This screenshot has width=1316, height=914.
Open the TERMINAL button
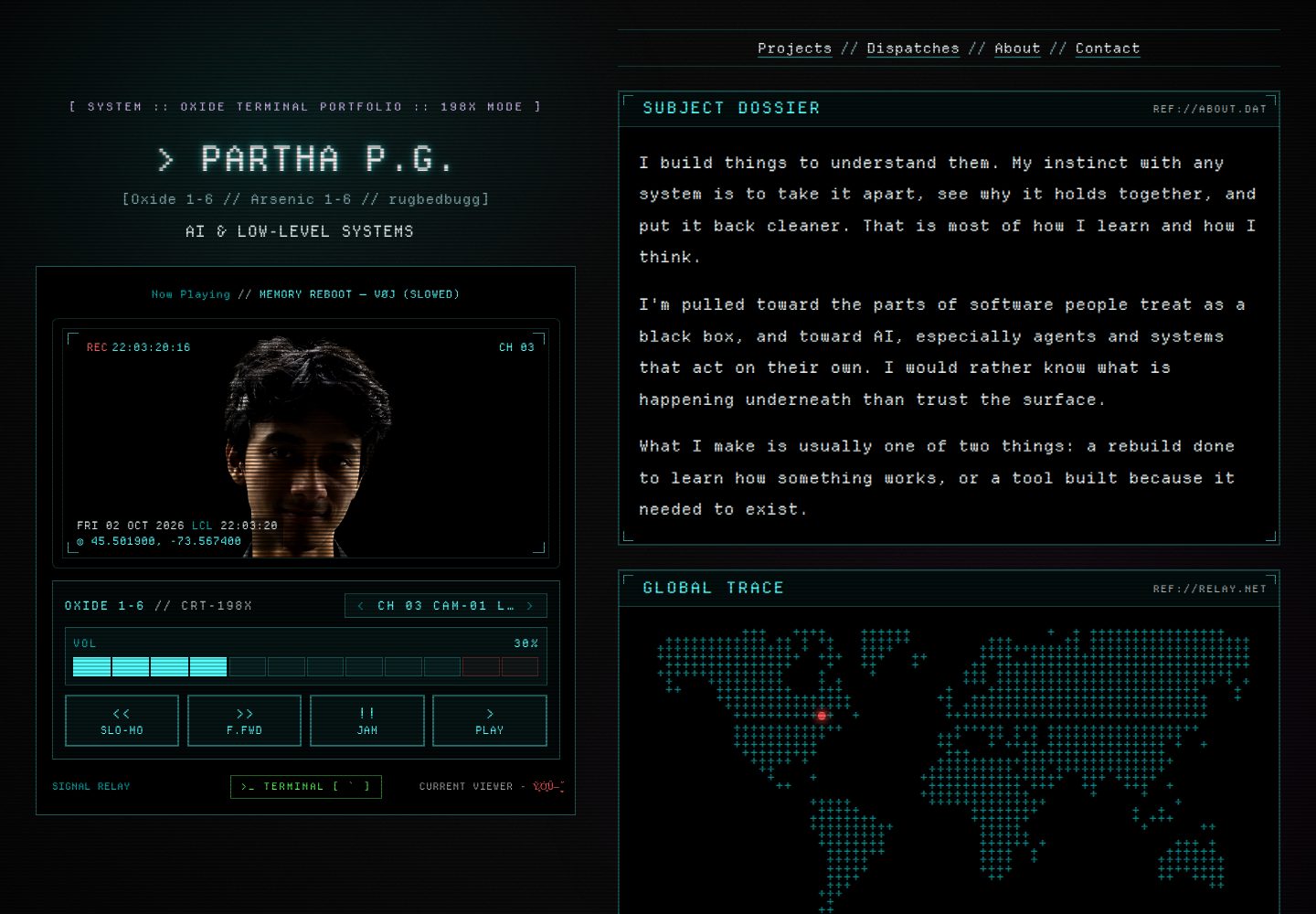pyautogui.click(x=306, y=786)
